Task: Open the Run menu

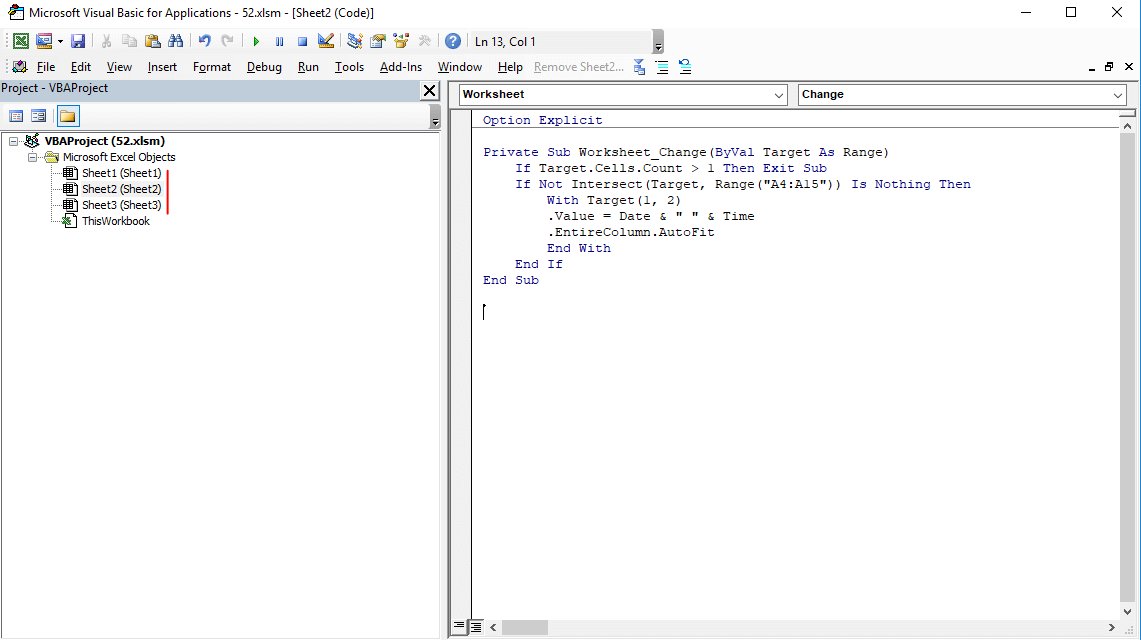Action: (309, 67)
